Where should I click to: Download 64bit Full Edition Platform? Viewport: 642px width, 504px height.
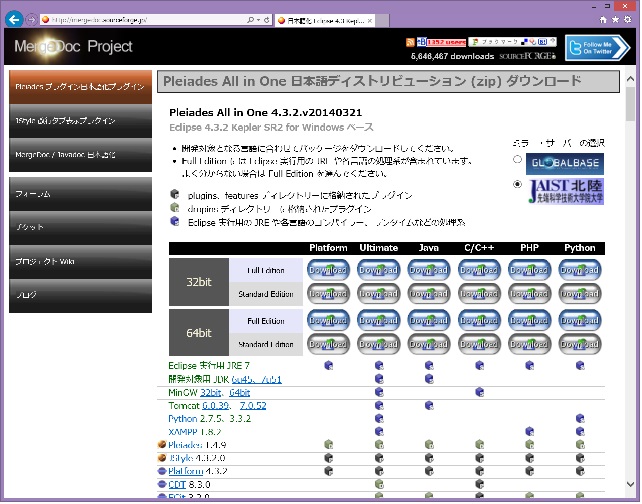pyautogui.click(x=328, y=321)
